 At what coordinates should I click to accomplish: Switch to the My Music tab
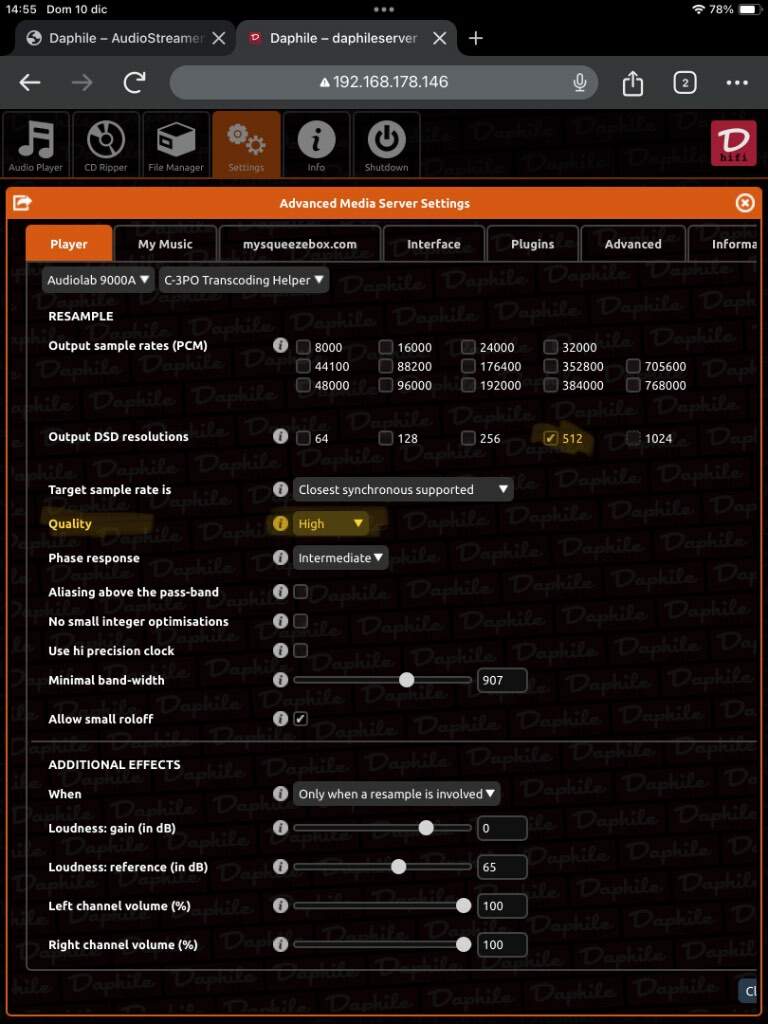pos(165,244)
